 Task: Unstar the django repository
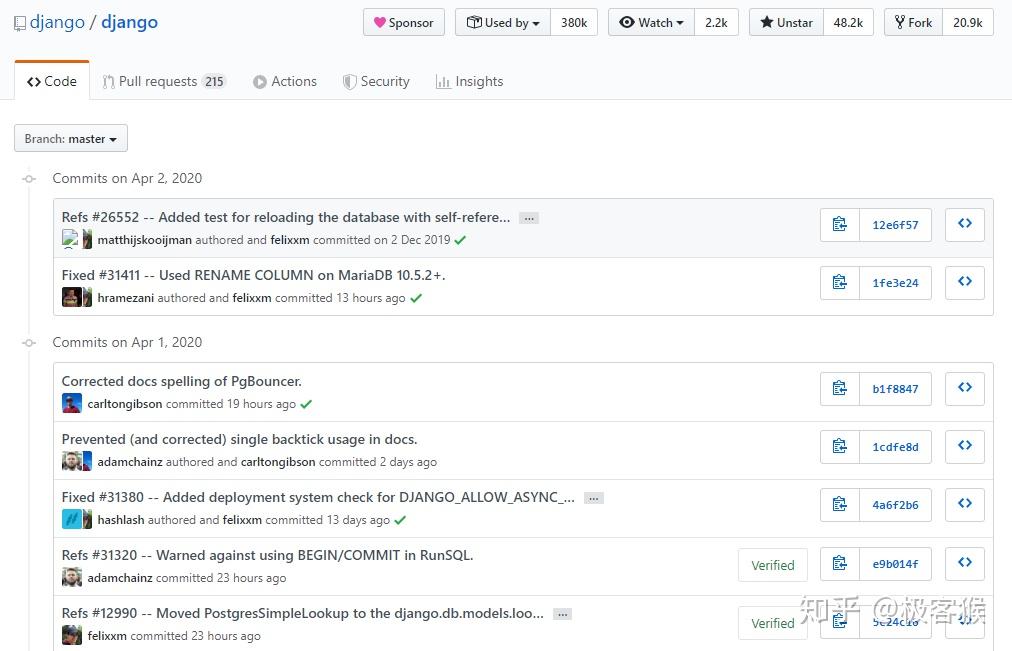pos(786,22)
